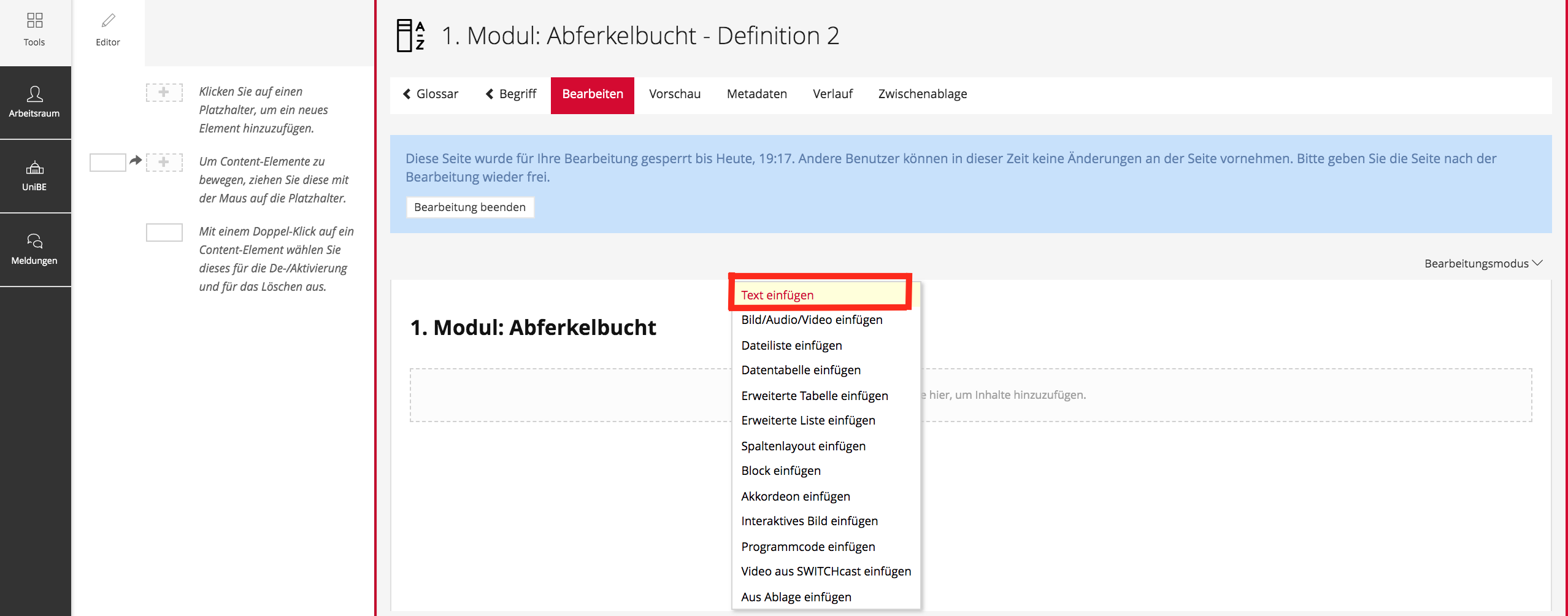The height and width of the screenshot is (616, 1568).
Task: Go back to Glossar
Action: [431, 94]
